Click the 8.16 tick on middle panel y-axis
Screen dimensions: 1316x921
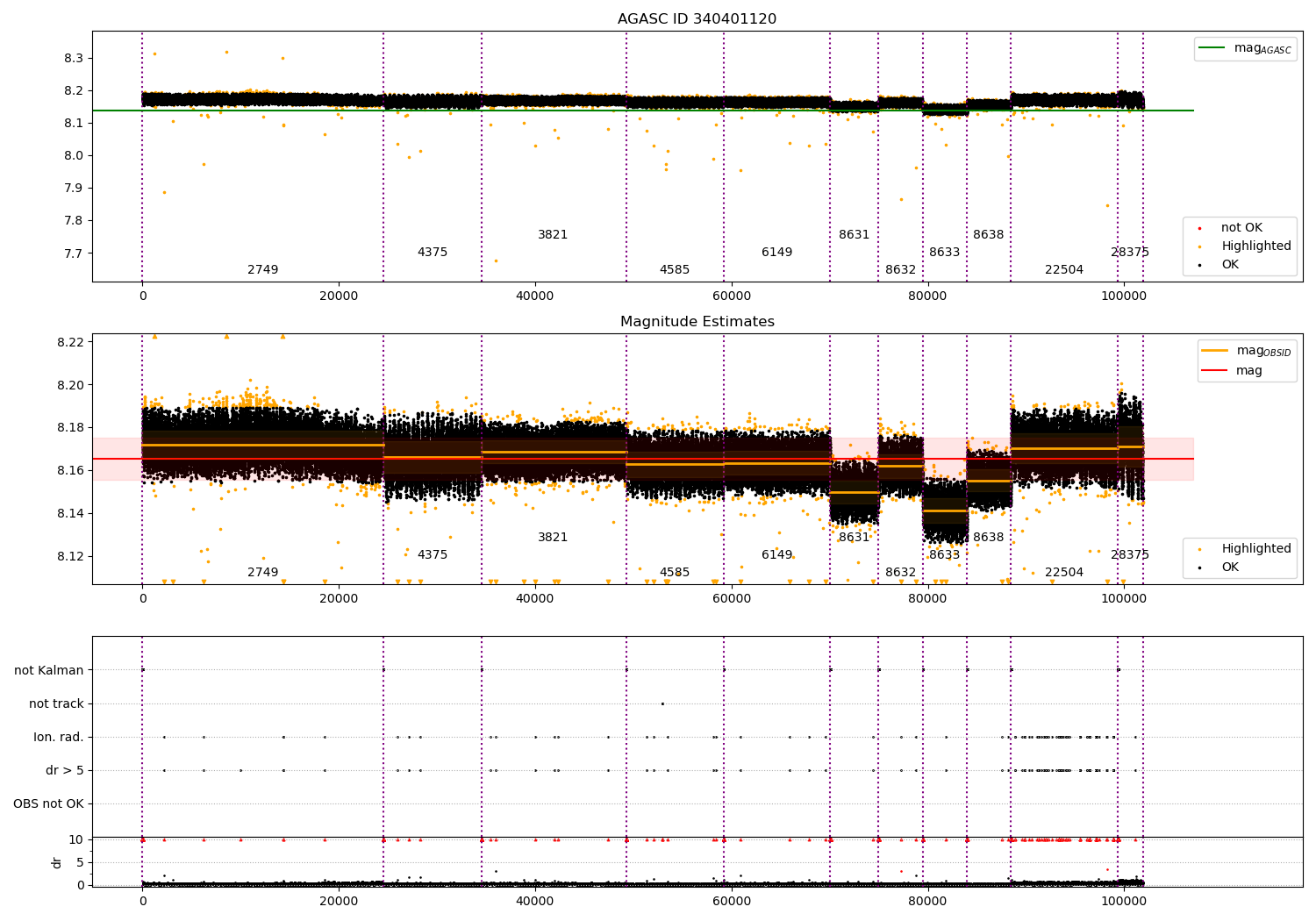tap(70, 471)
